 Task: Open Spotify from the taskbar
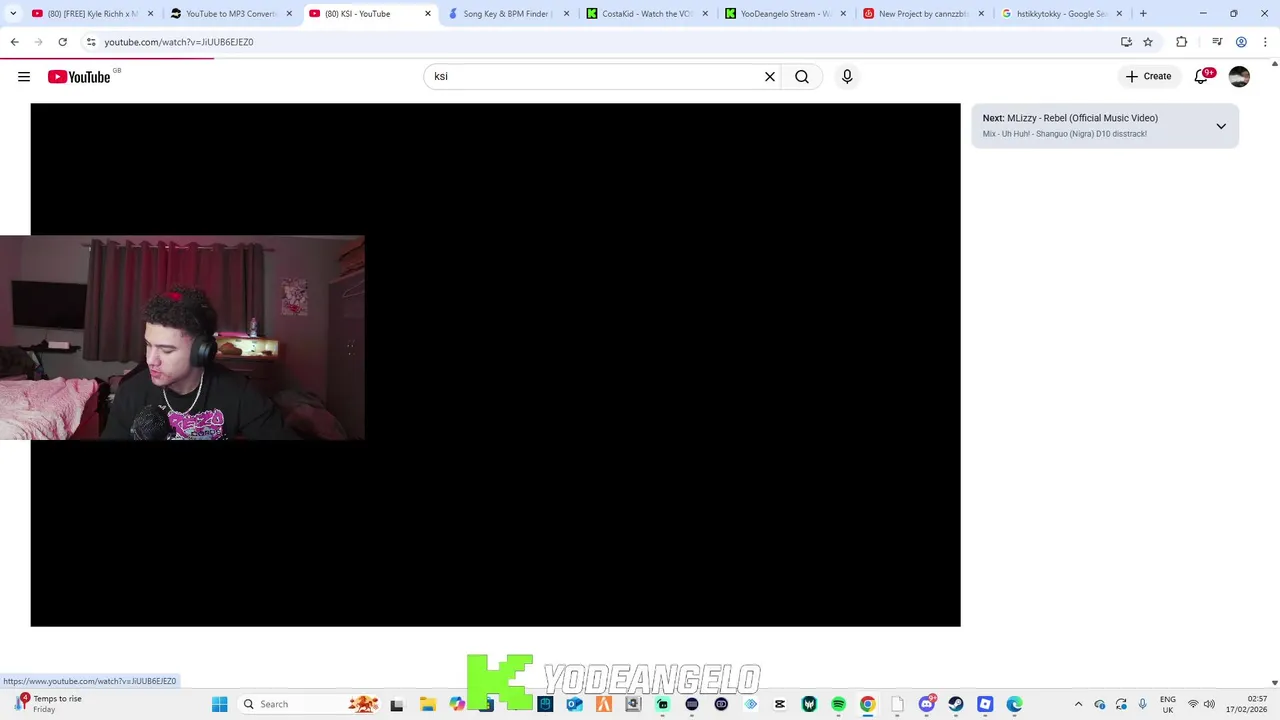(838, 704)
